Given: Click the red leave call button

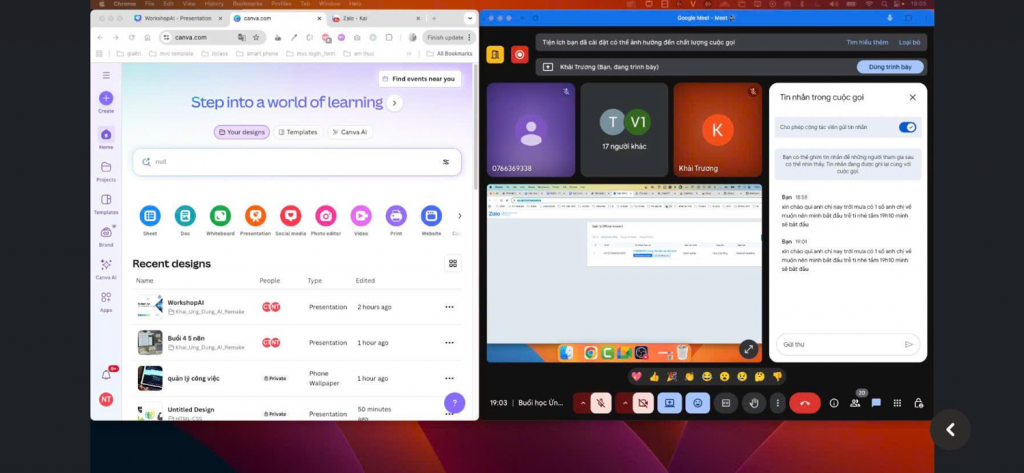Looking at the screenshot, I should click(804, 403).
